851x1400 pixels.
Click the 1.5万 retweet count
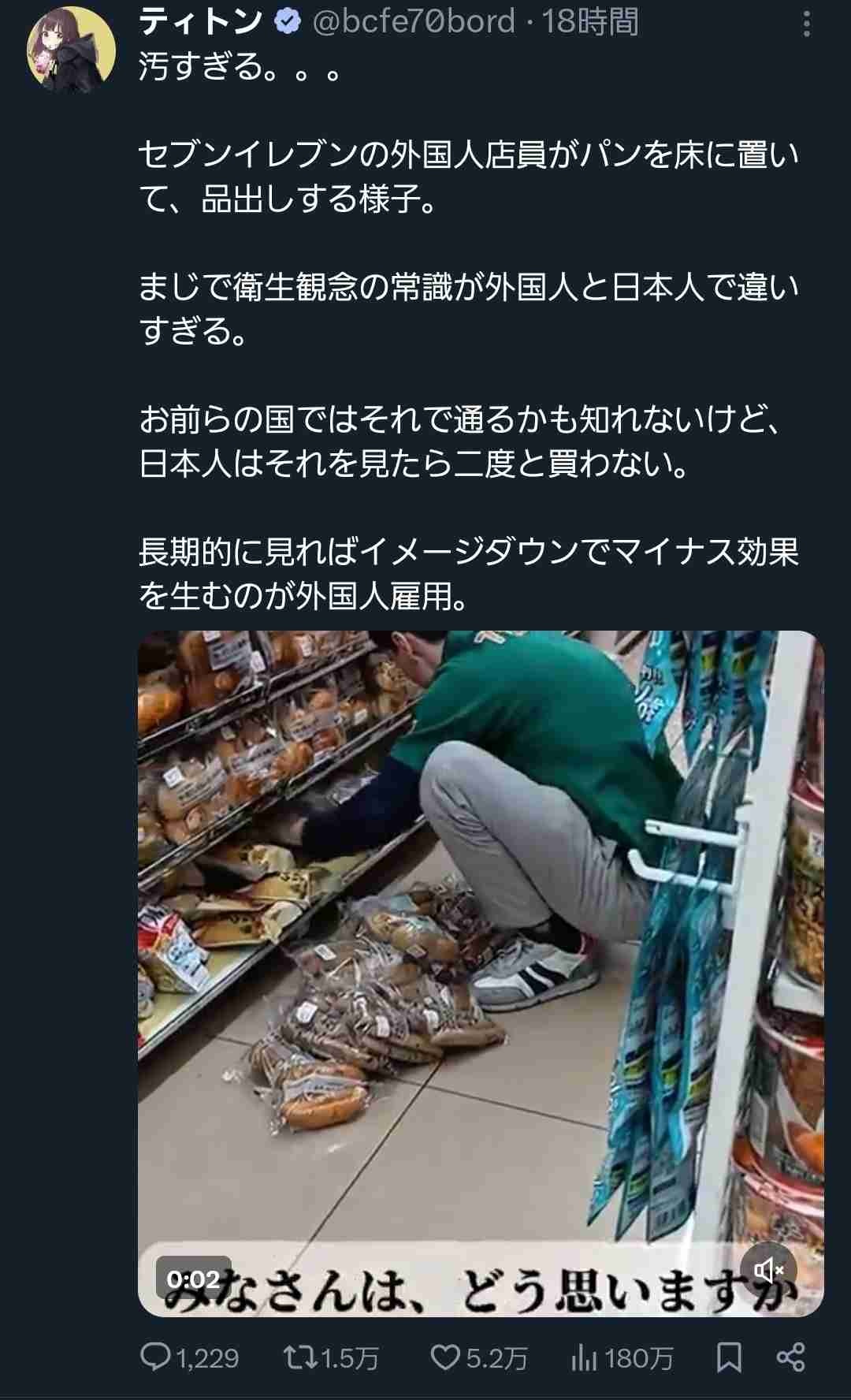point(350,1358)
